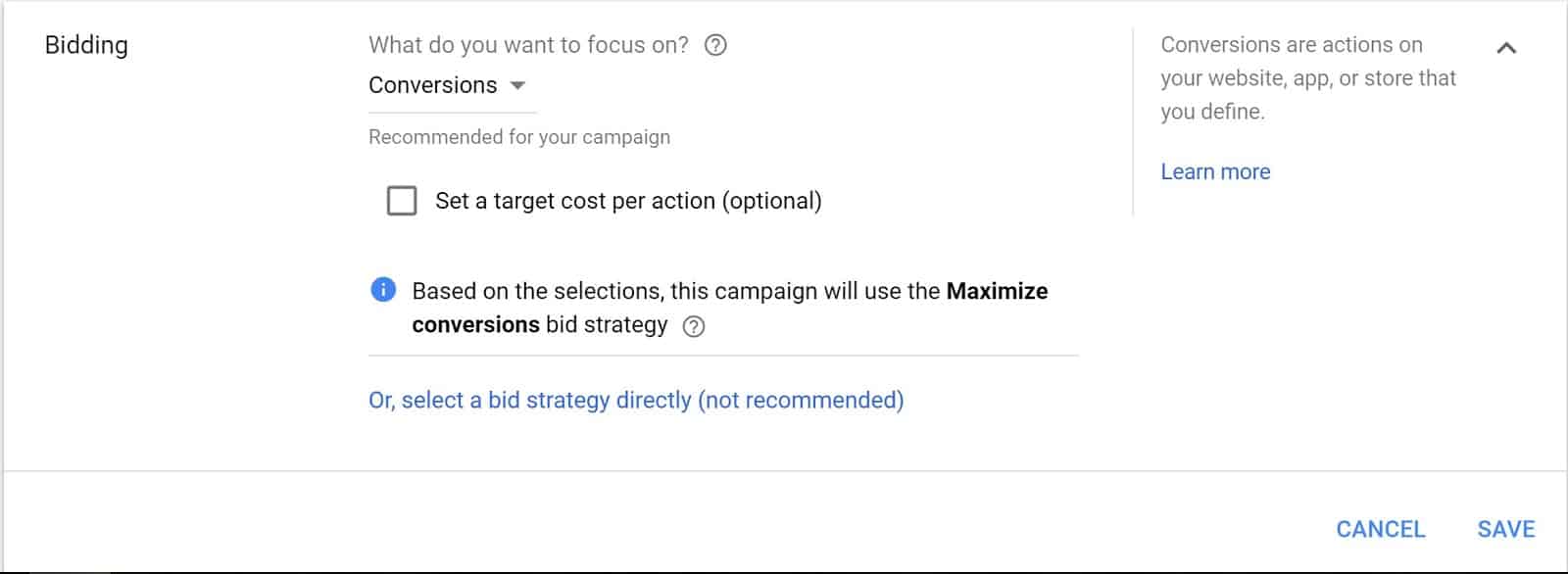
Task: Follow the Learn more link
Action: click(x=1215, y=171)
